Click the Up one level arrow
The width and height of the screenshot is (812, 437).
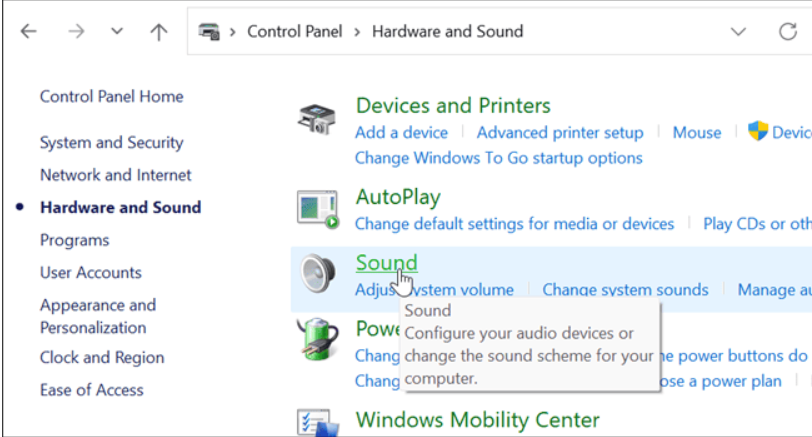coord(158,31)
